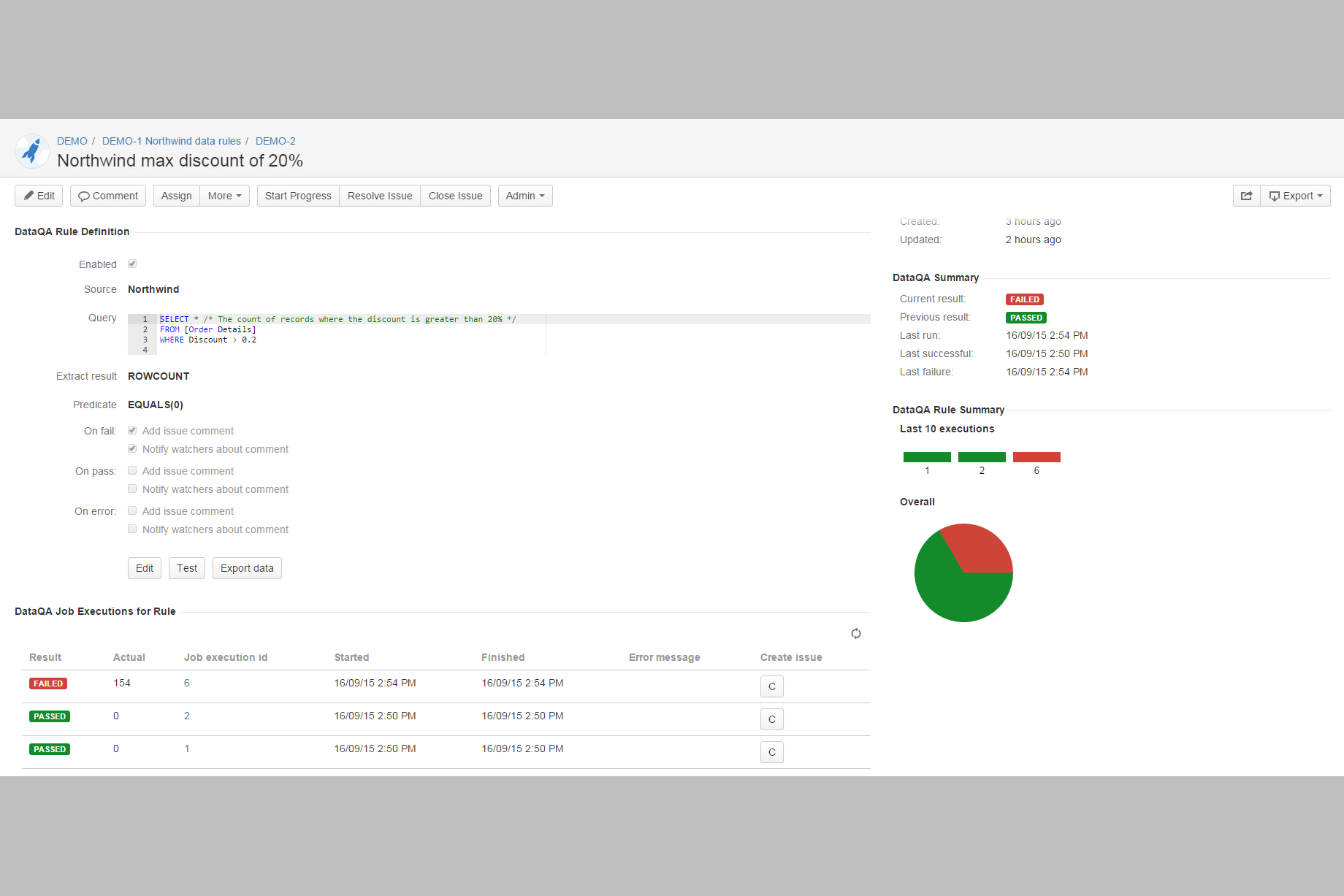The image size is (1344, 896).
Task: Open the DEMO-1 Northwind data rules breadcrumb link
Action: 172,141
